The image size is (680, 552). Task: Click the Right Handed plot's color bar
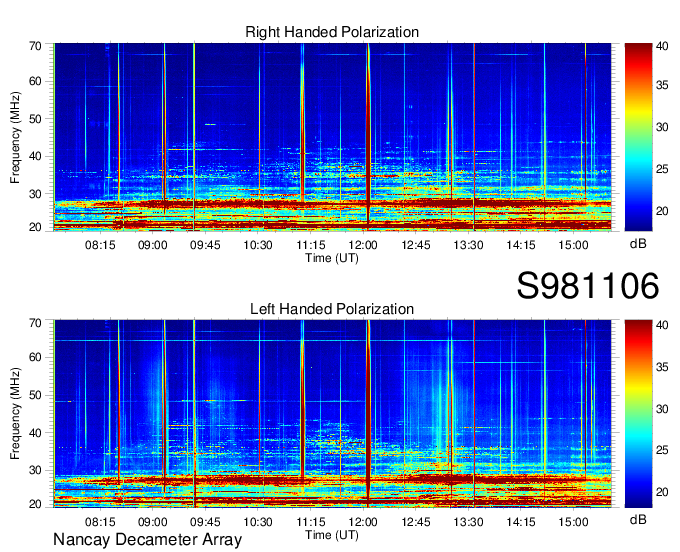point(638,137)
